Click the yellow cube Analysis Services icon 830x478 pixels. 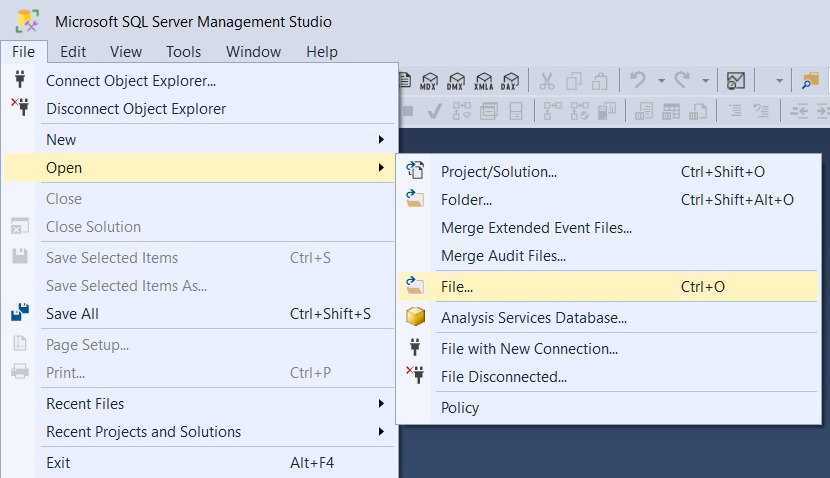[x=416, y=317]
